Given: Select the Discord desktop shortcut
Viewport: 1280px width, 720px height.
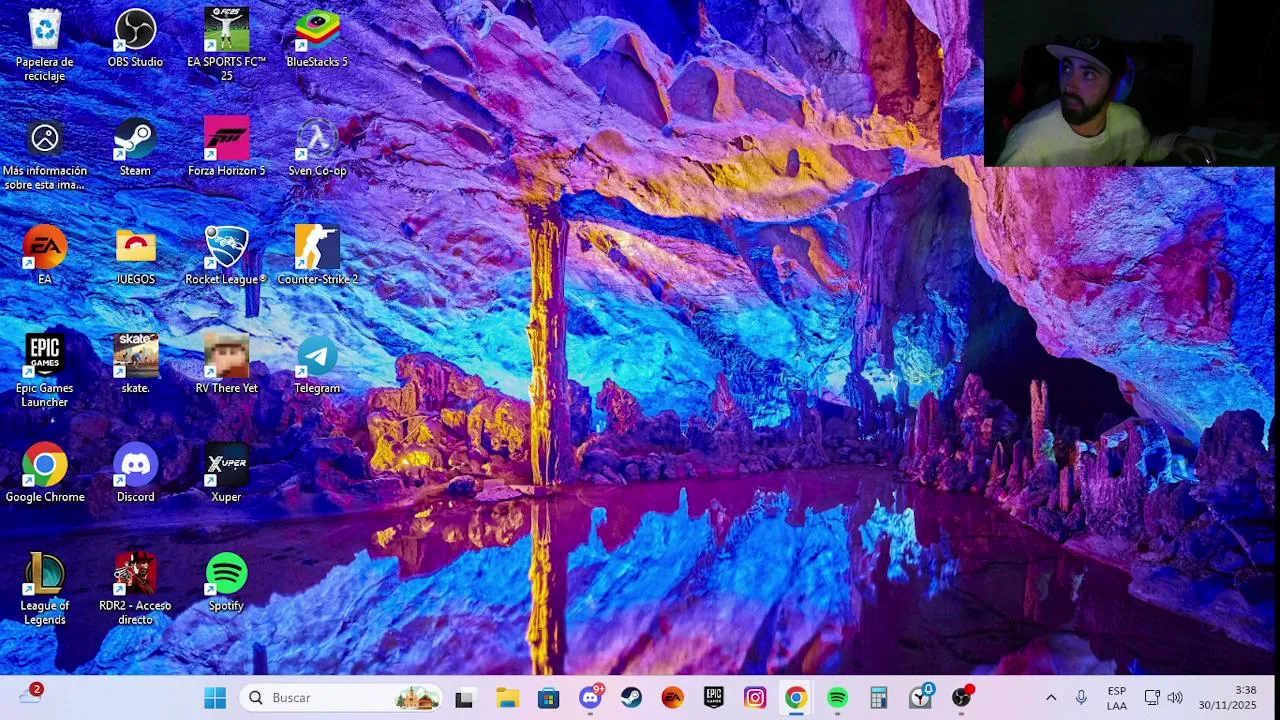Looking at the screenshot, I should point(135,474).
